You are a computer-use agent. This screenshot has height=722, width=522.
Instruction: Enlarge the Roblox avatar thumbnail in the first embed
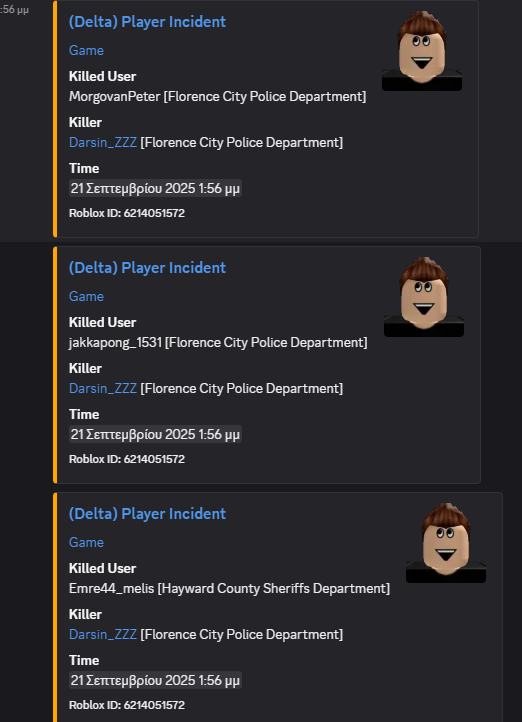pos(422,51)
